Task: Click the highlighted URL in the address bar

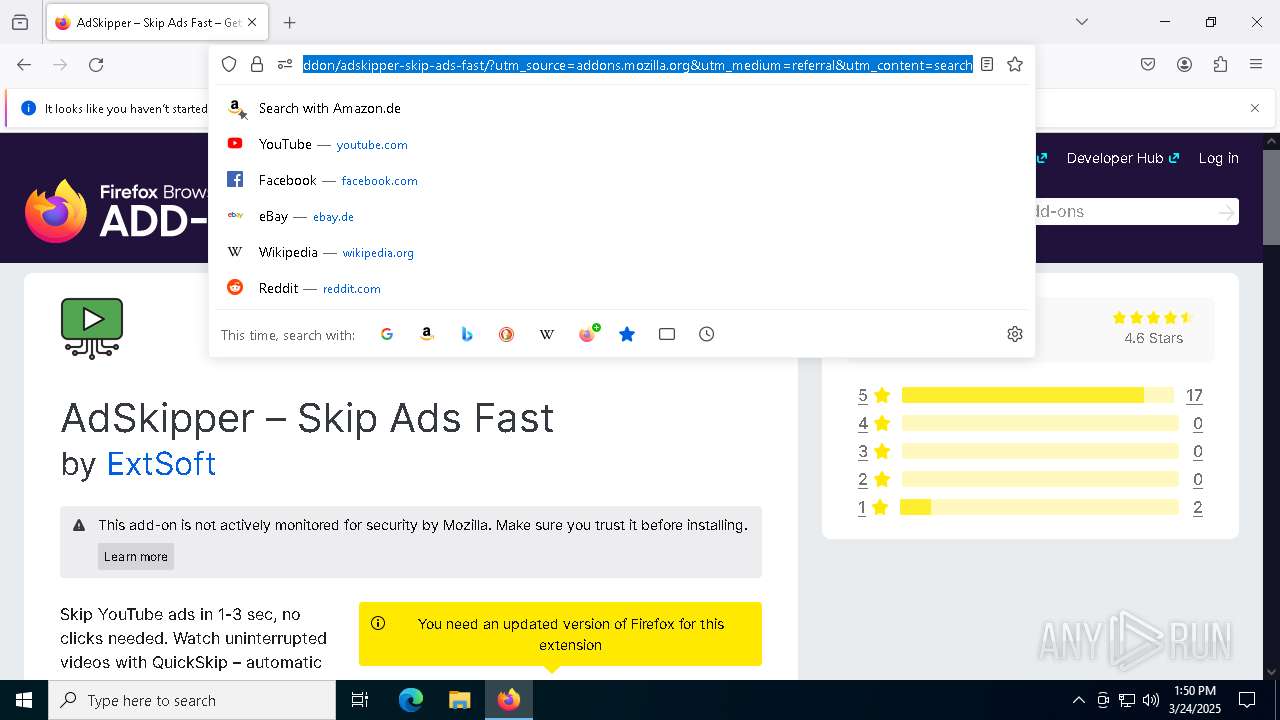Action: click(638, 65)
